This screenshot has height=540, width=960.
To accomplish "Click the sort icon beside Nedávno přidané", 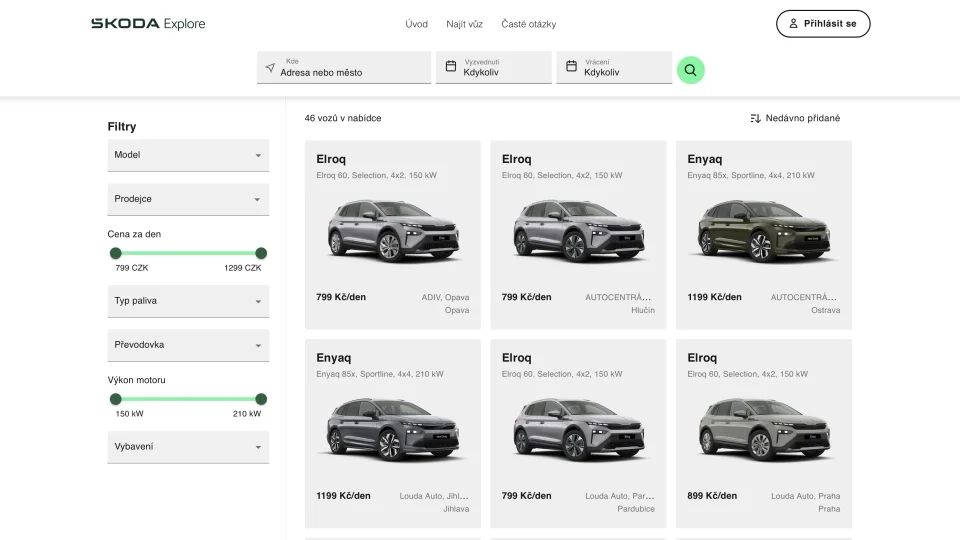I will tap(756, 118).
